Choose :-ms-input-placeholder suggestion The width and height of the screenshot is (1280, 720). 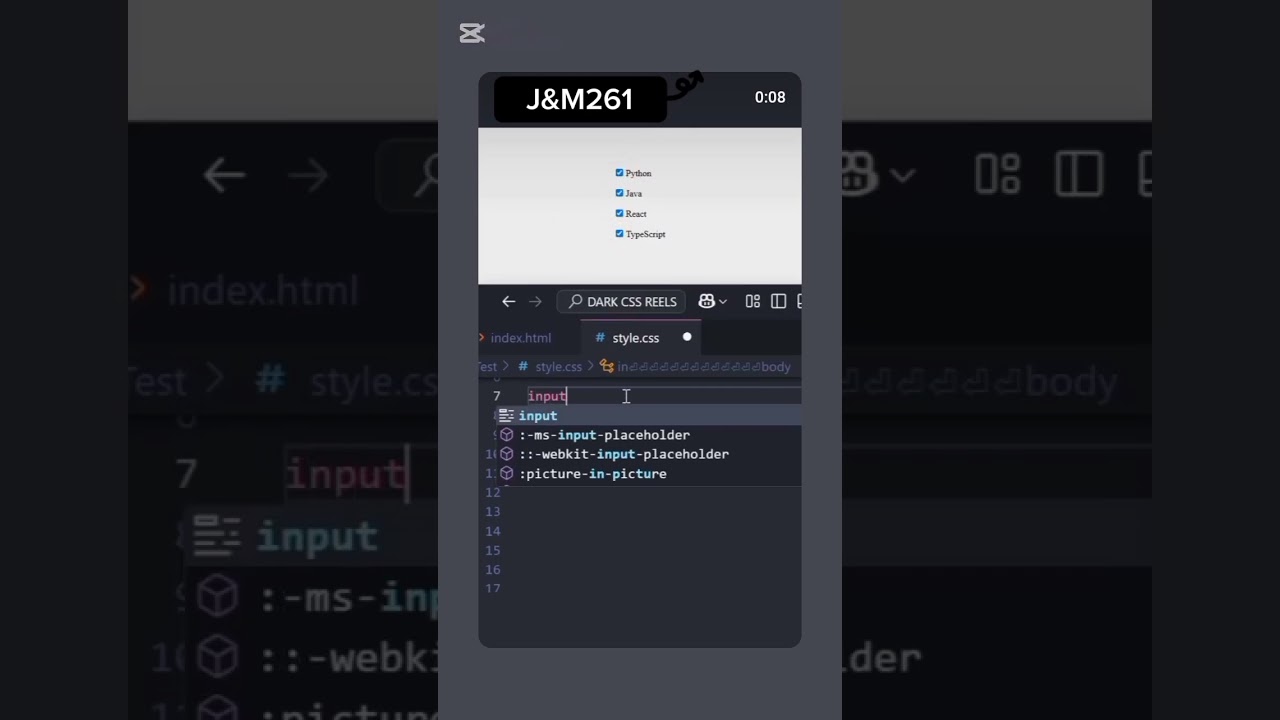point(648,435)
